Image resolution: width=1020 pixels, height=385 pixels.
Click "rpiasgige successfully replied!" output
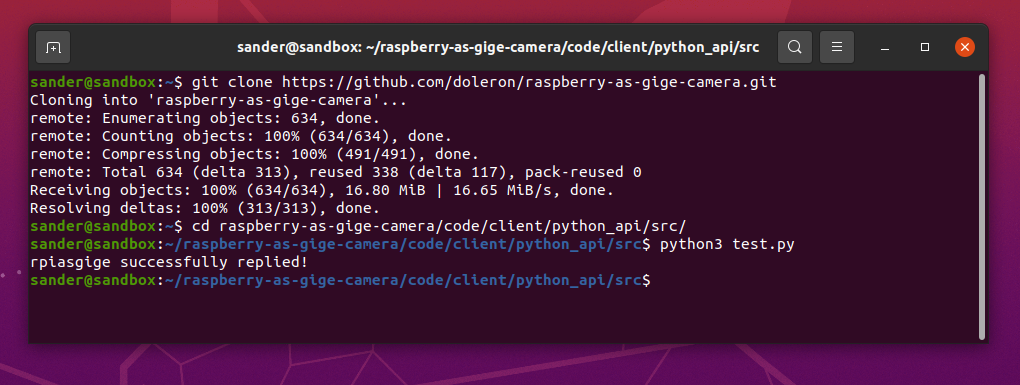[169, 263]
